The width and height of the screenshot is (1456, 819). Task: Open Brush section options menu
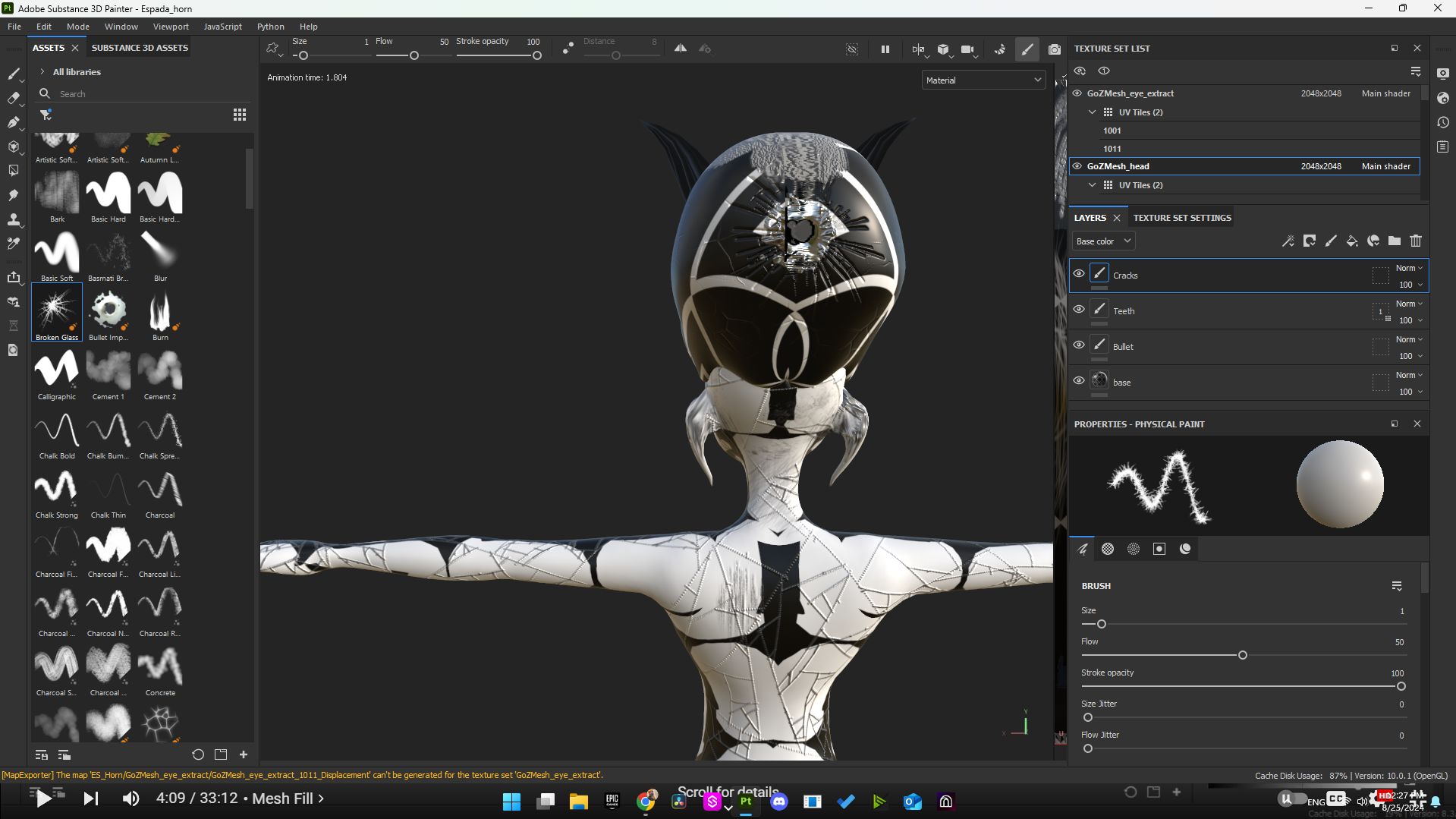1397,586
